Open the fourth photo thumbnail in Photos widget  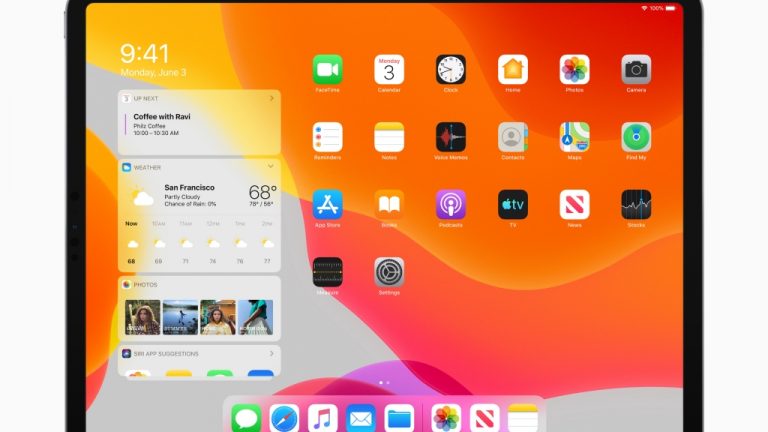(256, 317)
